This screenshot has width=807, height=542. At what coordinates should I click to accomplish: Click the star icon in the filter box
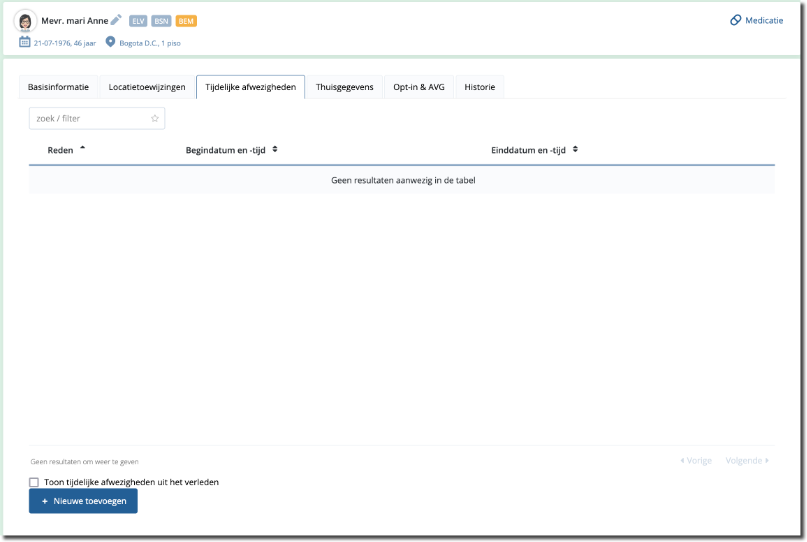[x=155, y=118]
